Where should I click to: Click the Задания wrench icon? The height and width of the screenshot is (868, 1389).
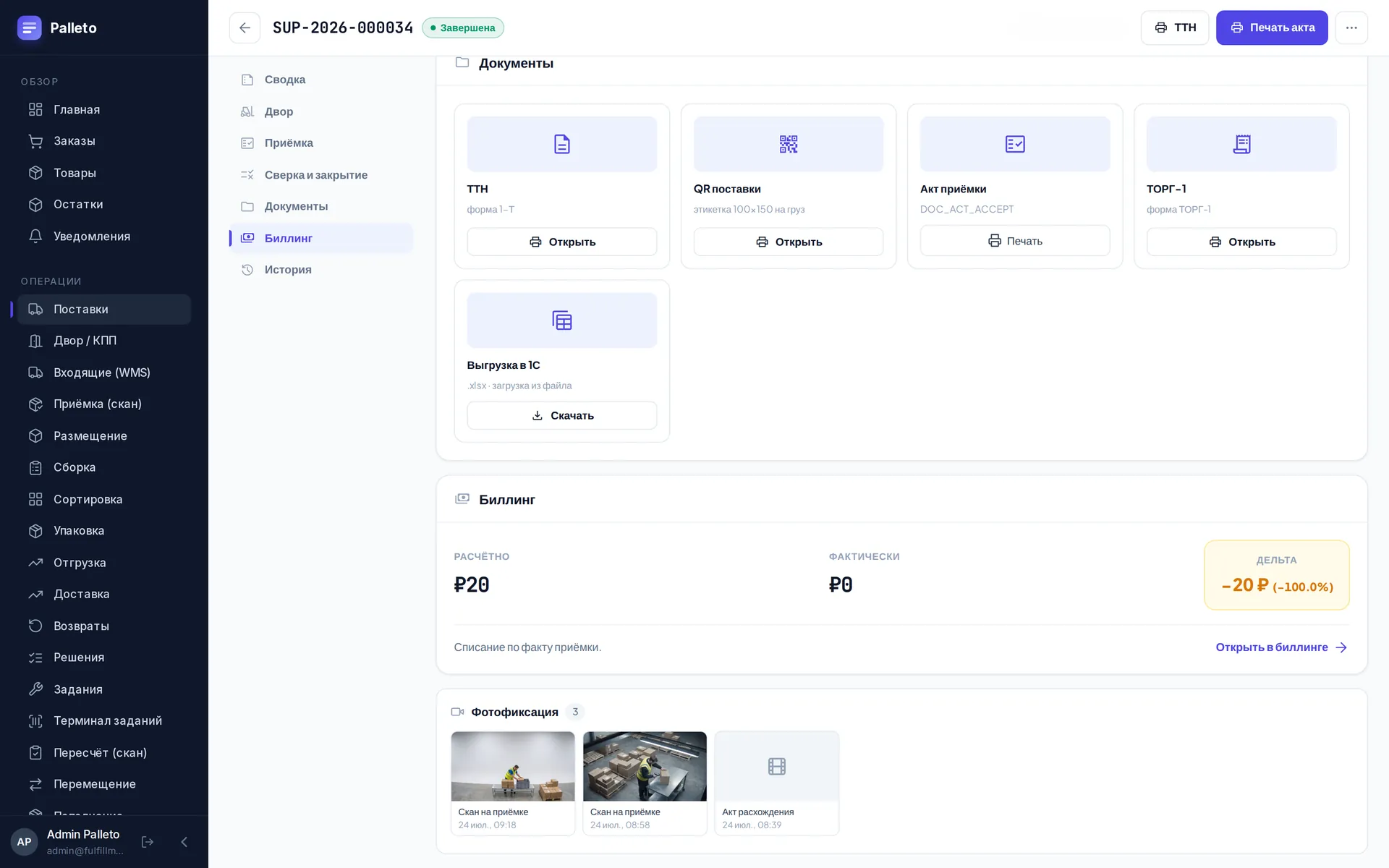[35, 689]
